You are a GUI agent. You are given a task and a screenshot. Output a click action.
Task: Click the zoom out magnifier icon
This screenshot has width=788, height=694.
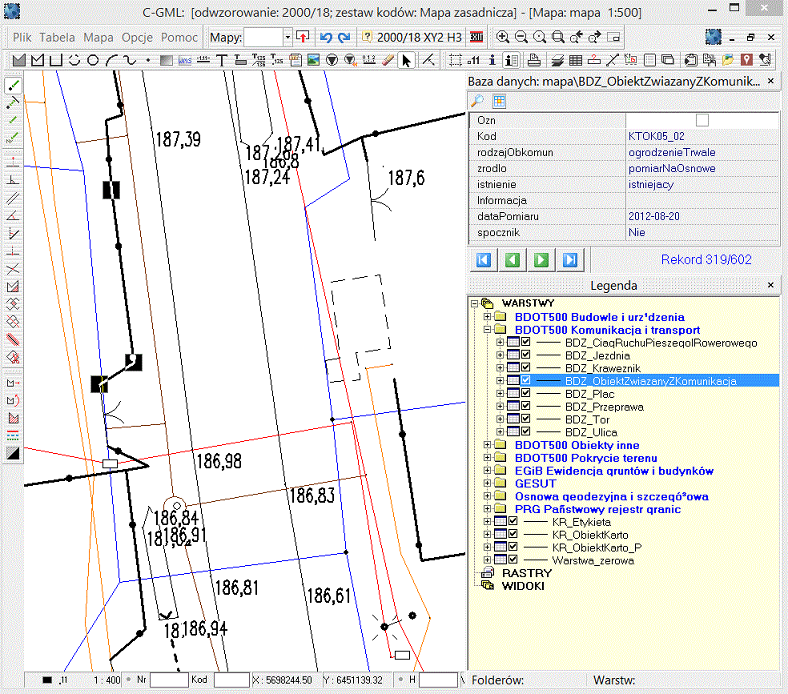[521, 36]
